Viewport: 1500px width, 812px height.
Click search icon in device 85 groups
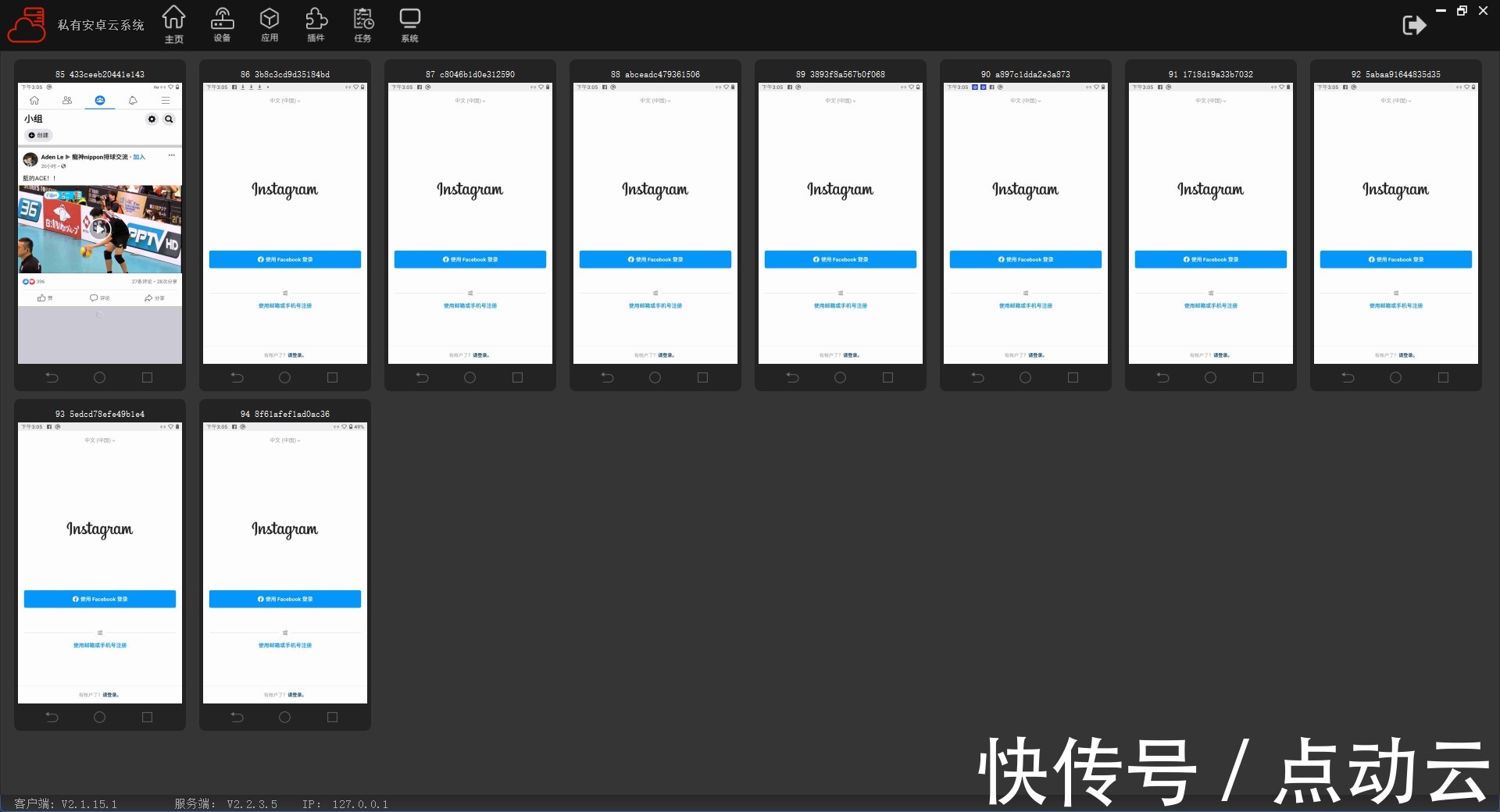pos(169,119)
